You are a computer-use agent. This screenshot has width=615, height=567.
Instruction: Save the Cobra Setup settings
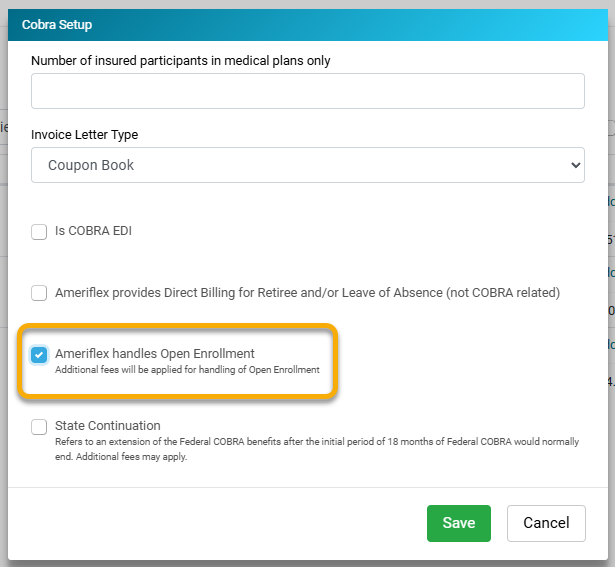459,523
